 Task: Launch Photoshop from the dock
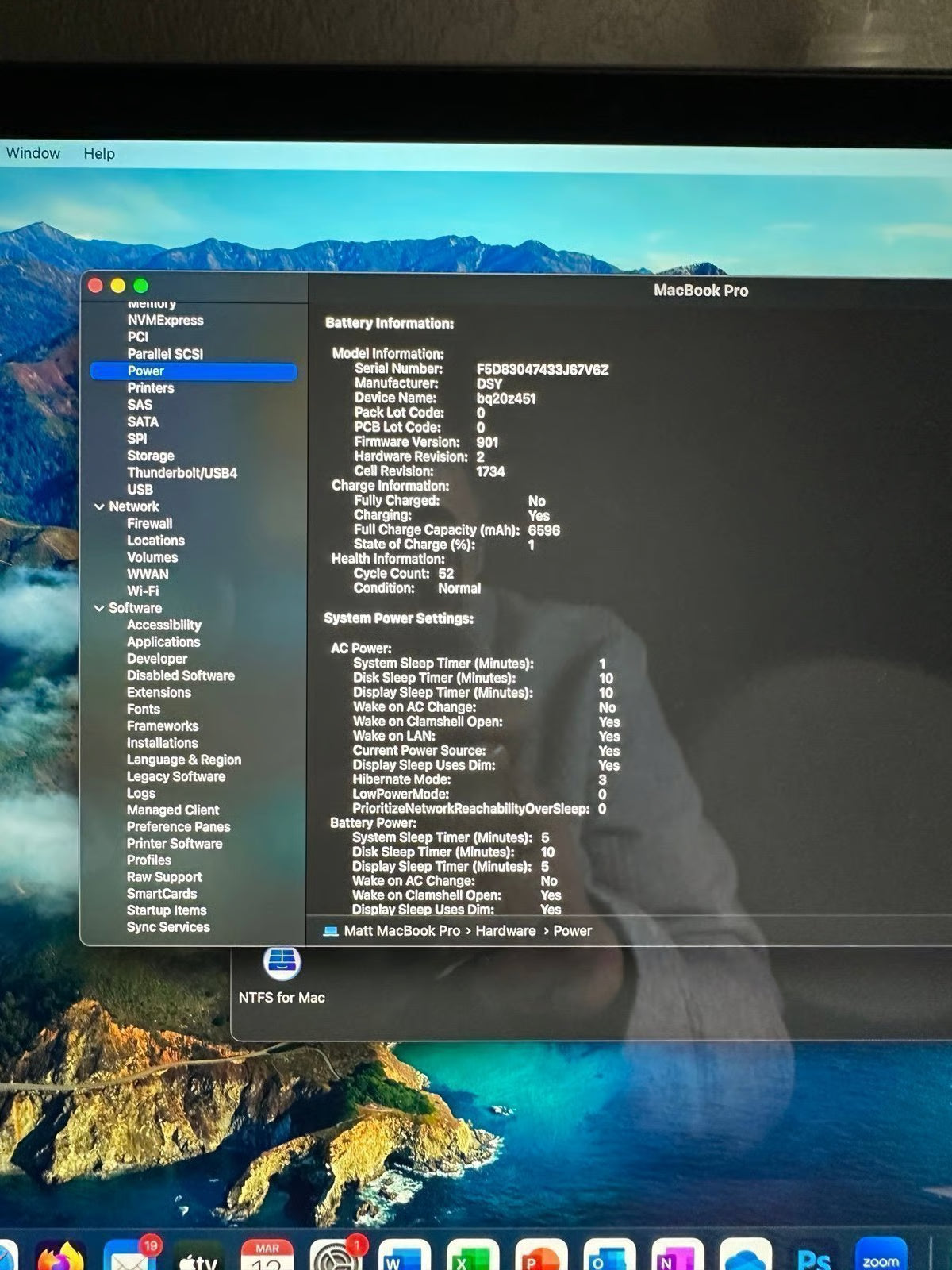click(x=814, y=1257)
